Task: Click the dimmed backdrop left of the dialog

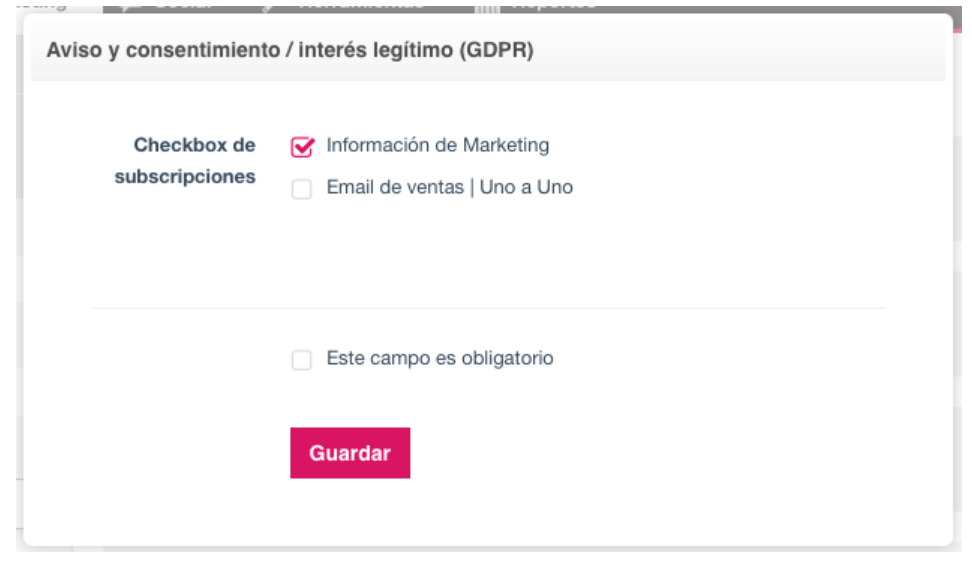Action: pyautogui.click(x=19, y=279)
